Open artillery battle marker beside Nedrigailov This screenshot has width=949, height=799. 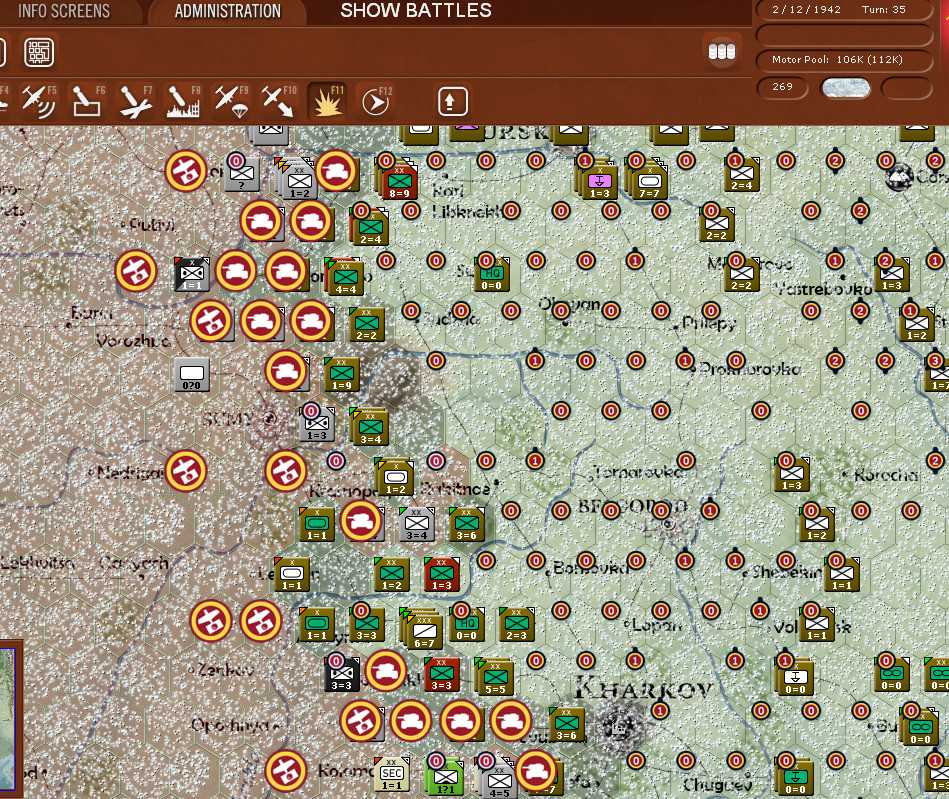click(186, 471)
